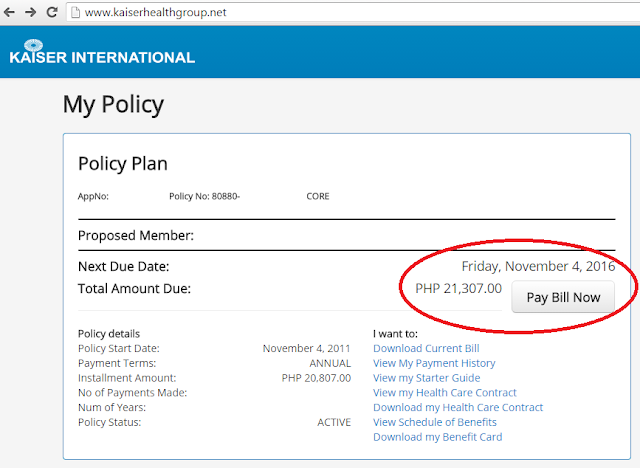
Task: Click the browser forward arrow
Action: coord(30,14)
